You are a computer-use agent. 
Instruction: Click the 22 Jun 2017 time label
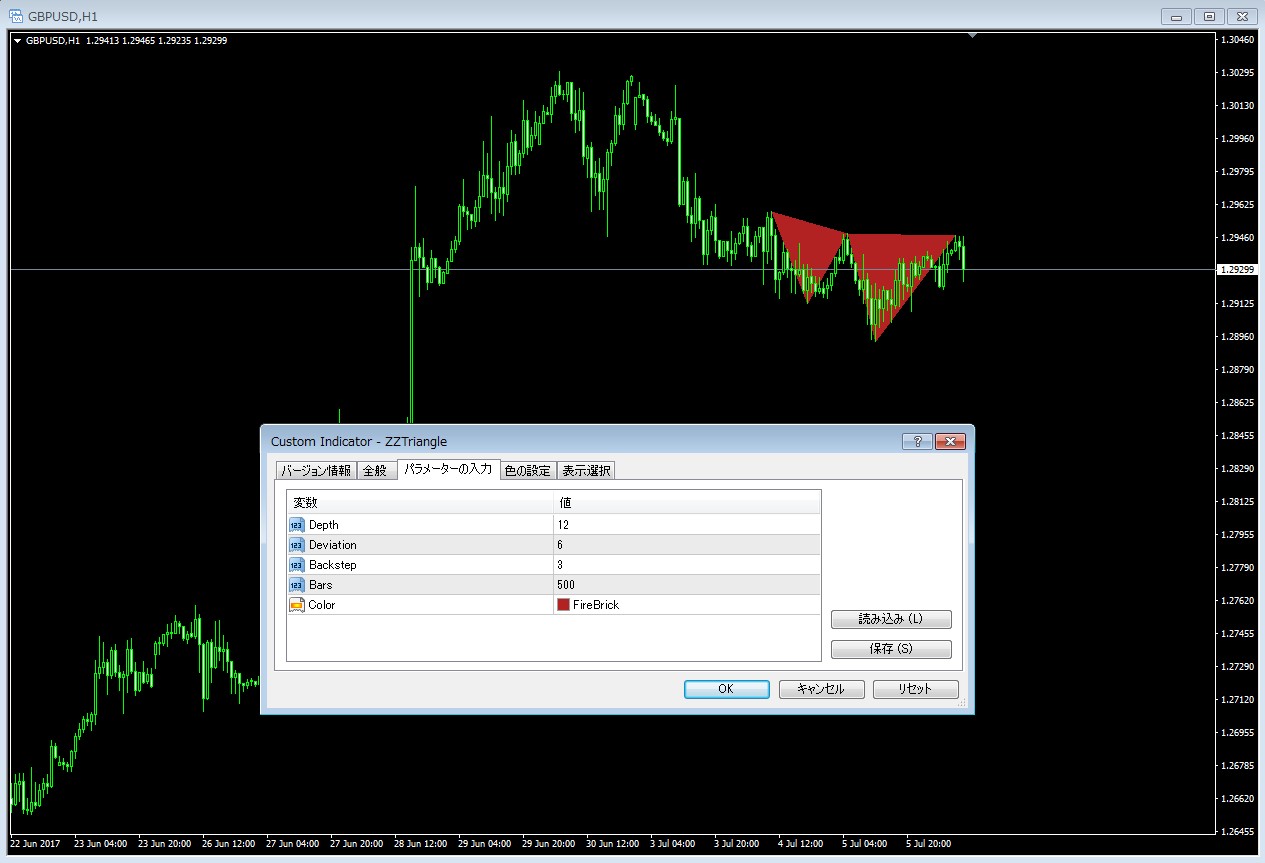tap(35, 845)
